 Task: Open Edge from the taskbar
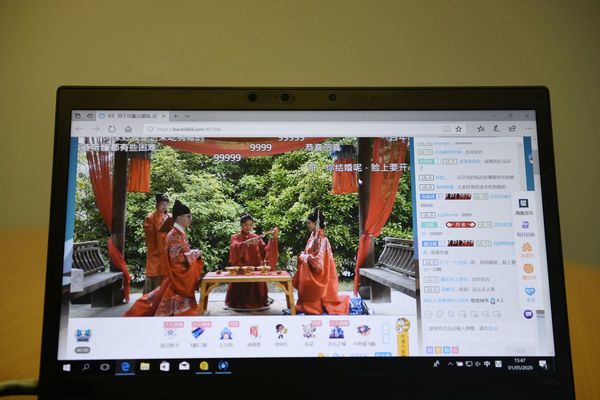pos(125,367)
